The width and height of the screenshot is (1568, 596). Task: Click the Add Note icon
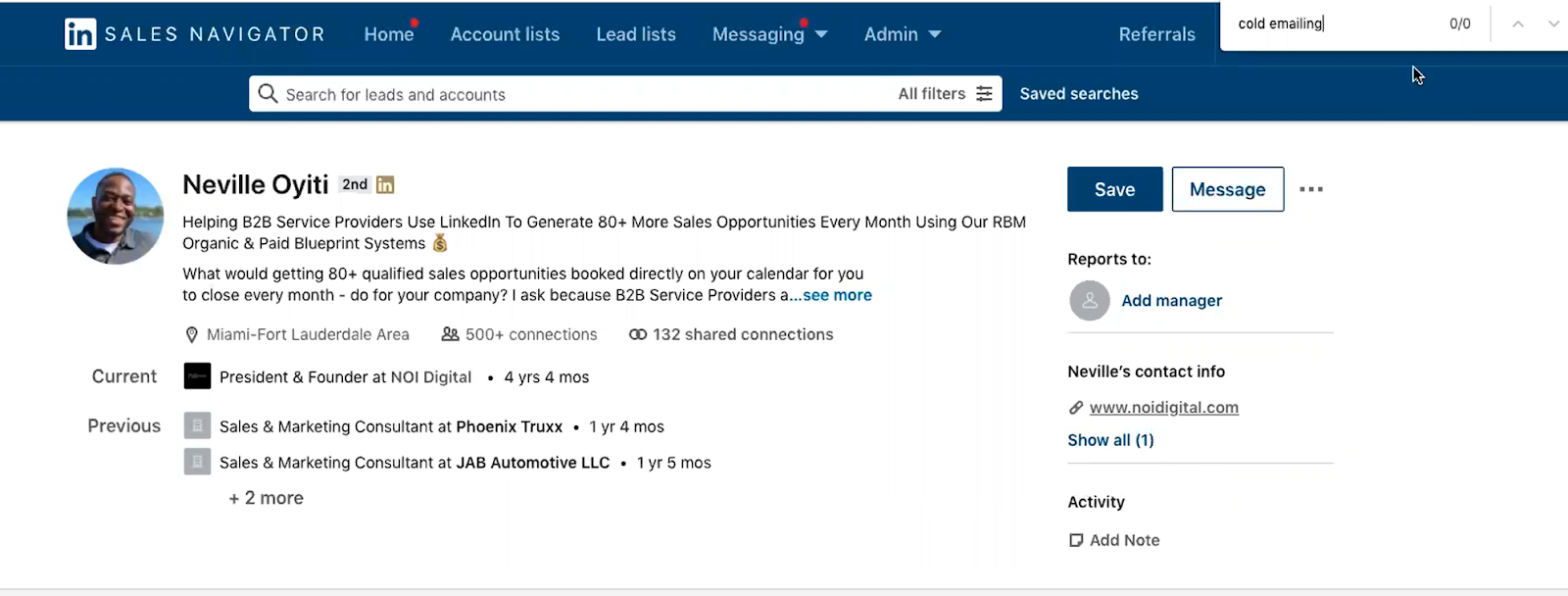point(1076,540)
